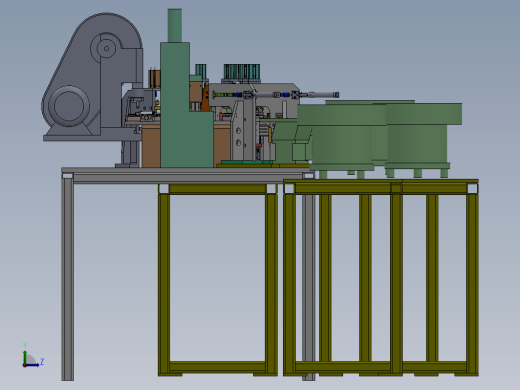Select the red origin point of the axis triad
The width and height of the screenshot is (520, 390).
click(25, 365)
